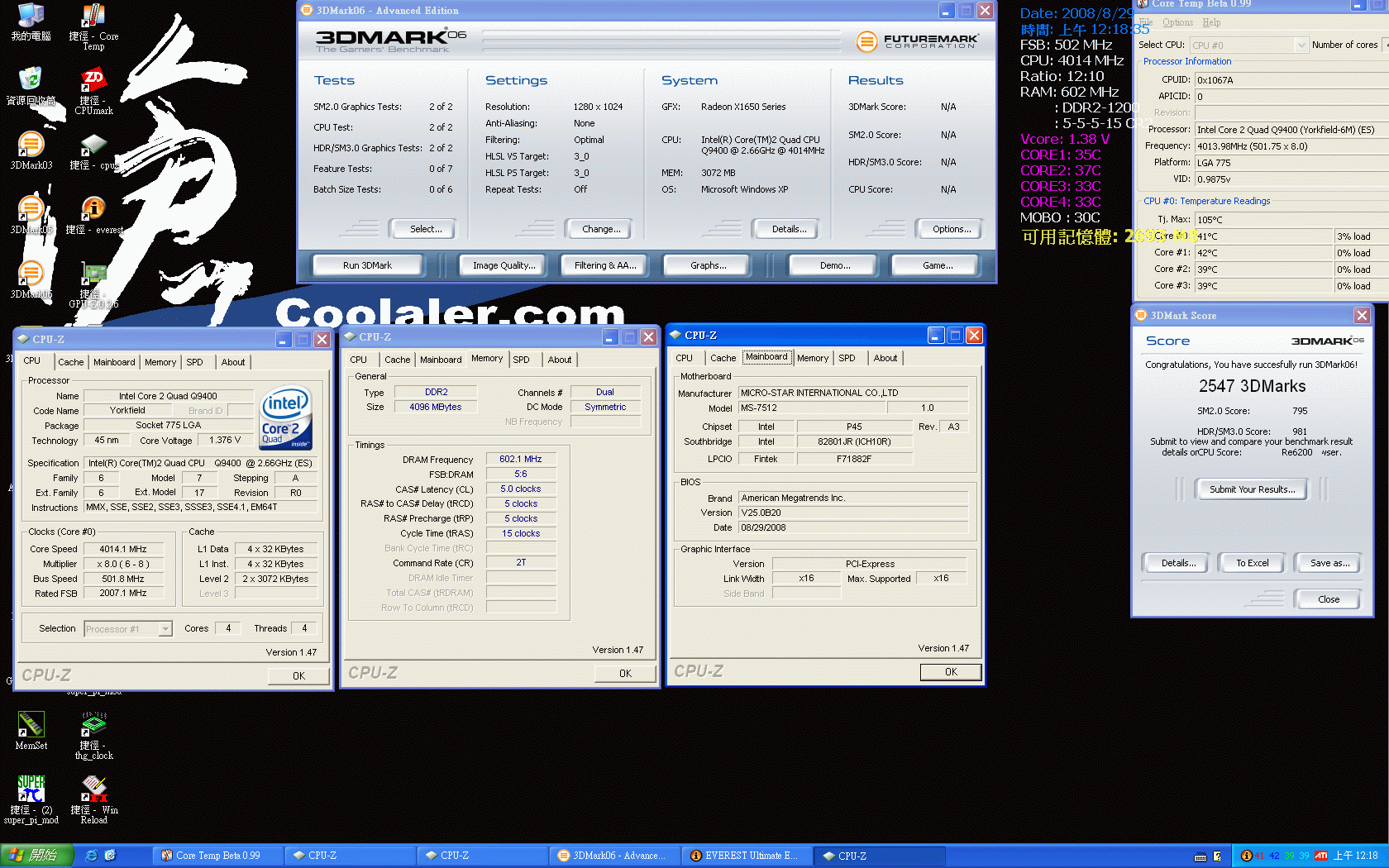
Task: Open the Processor selection dropdown in CPU-Z
Action: pos(128,629)
